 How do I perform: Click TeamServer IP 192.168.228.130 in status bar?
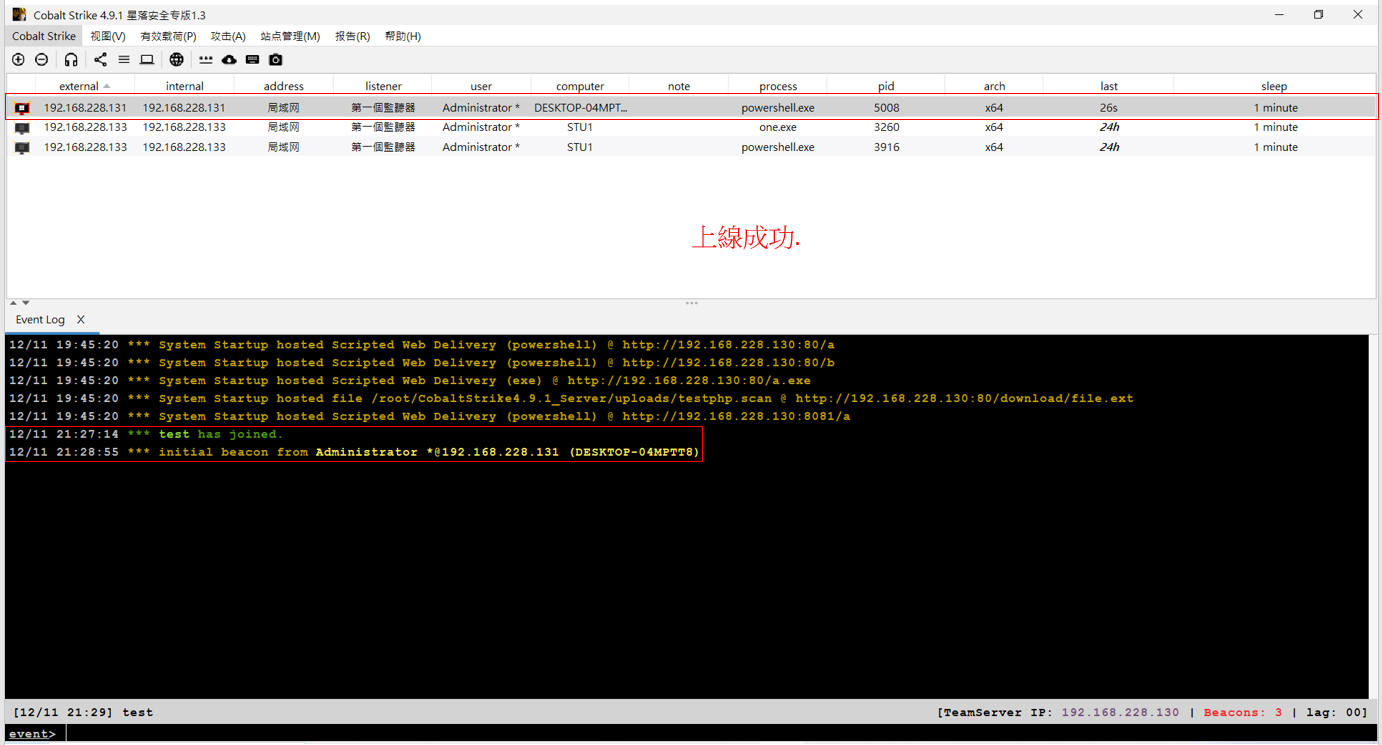pyautogui.click(x=1120, y=713)
